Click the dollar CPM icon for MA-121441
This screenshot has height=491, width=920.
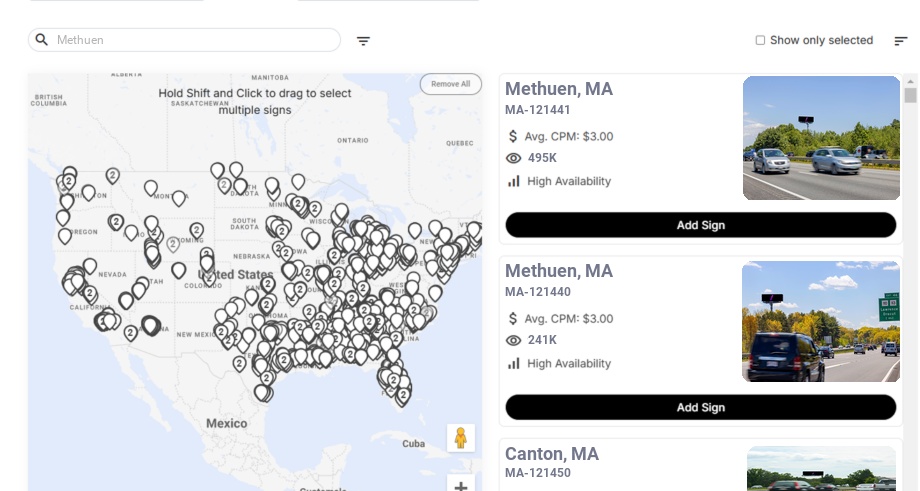tap(514, 136)
